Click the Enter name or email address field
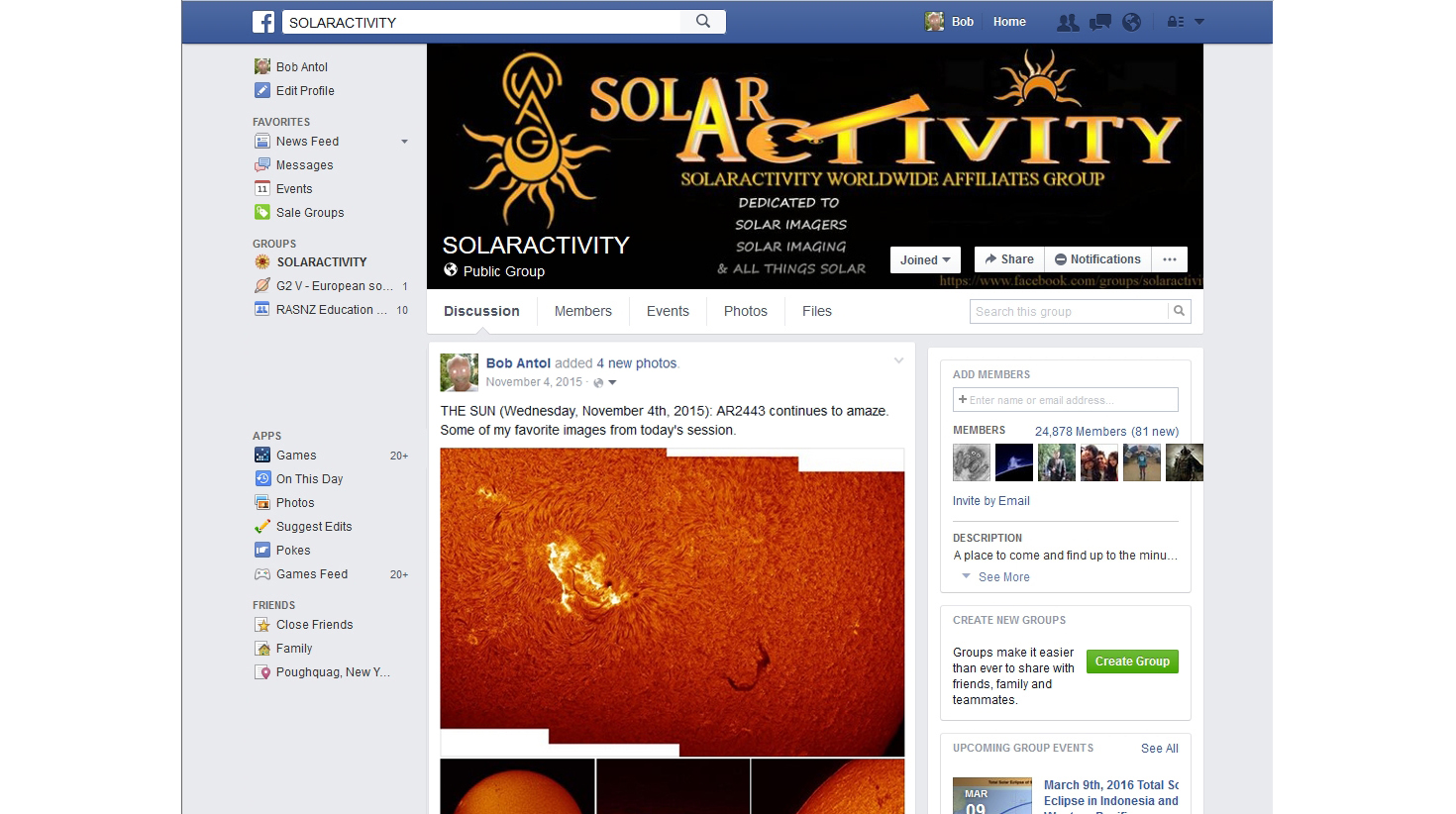Viewport: 1456px width, 814px height. [1066, 400]
